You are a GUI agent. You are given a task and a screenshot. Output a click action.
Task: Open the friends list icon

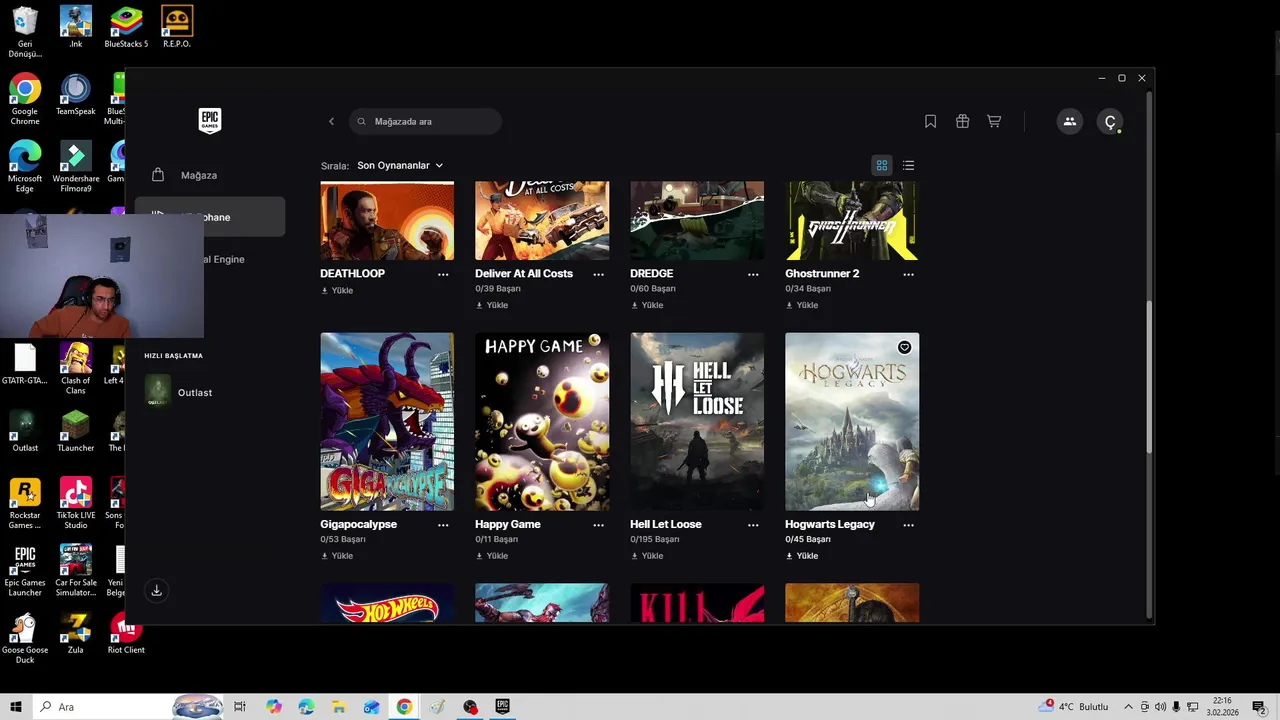pyautogui.click(x=1069, y=121)
